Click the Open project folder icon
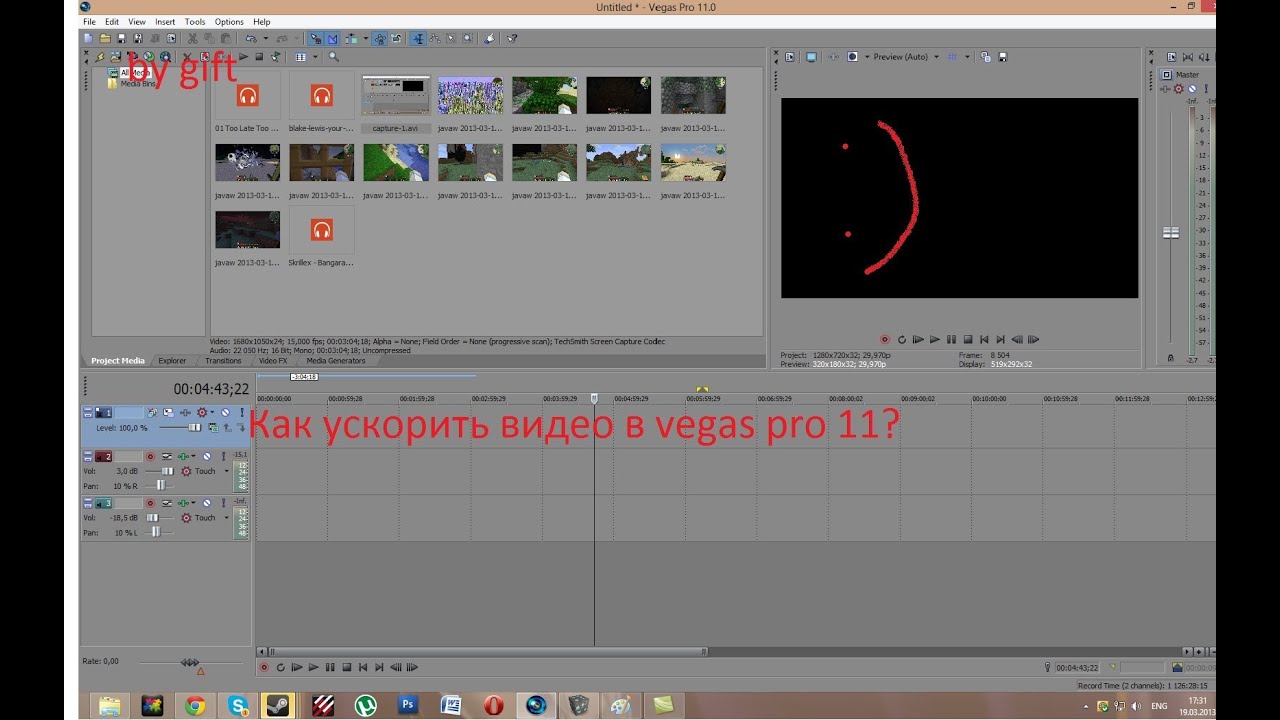 tap(105, 39)
